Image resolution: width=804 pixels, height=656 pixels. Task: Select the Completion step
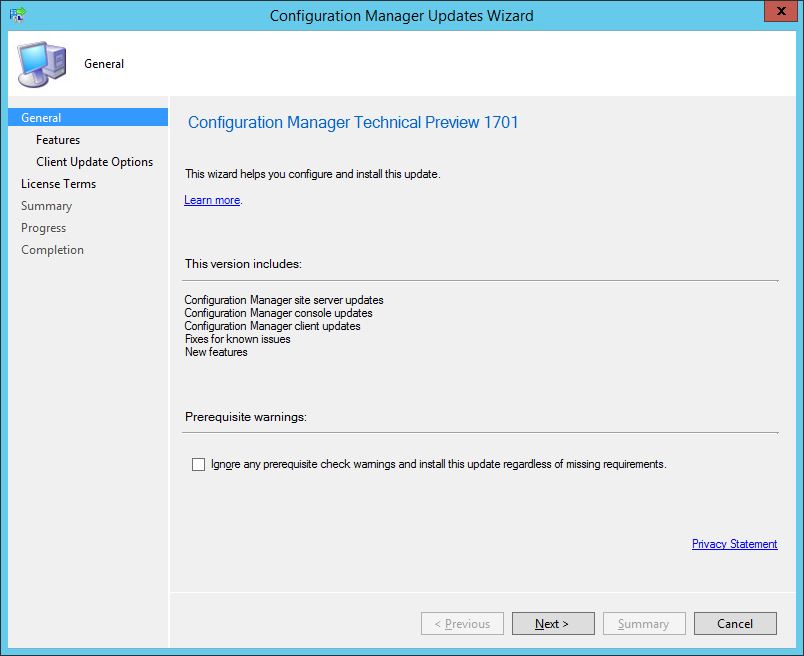point(52,249)
